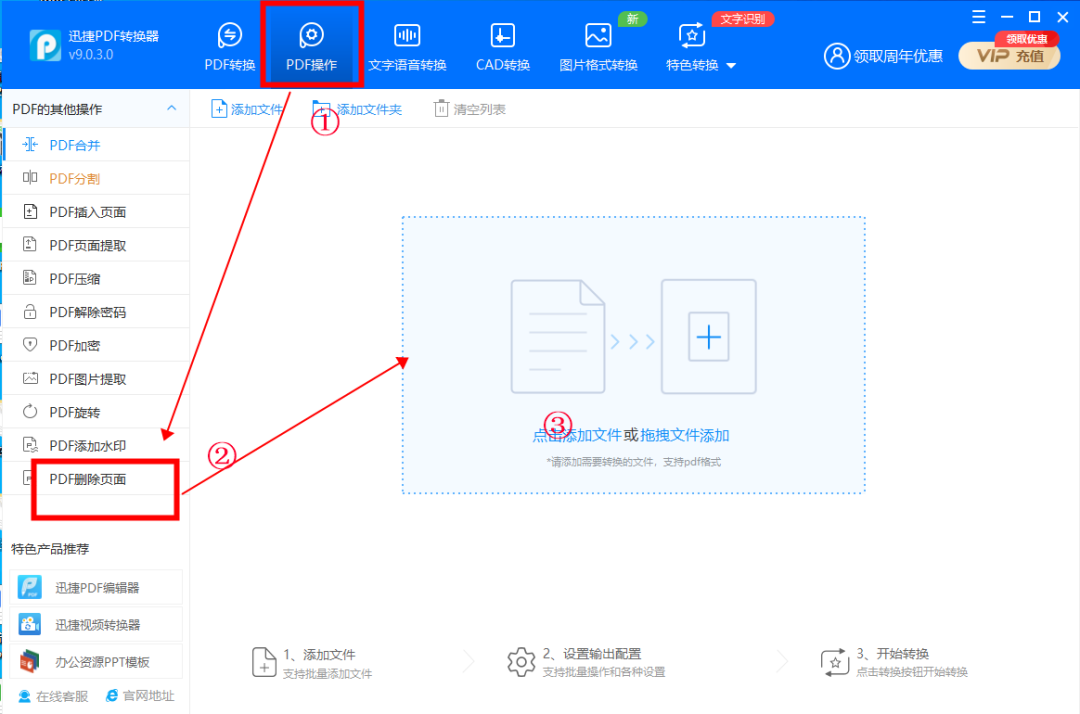The width and height of the screenshot is (1080, 714).
Task: Click the 添加文件 step icon at bottom
Action: coord(264,662)
